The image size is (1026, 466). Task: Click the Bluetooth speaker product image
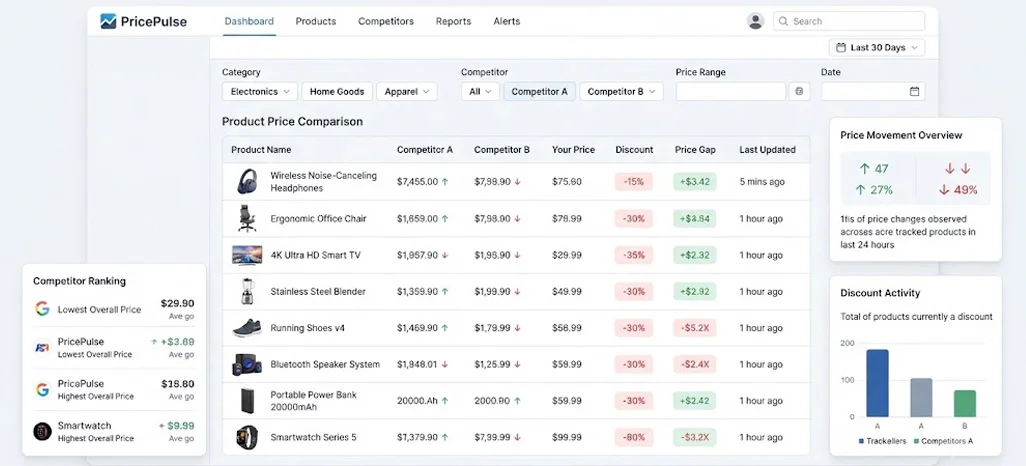(247, 365)
